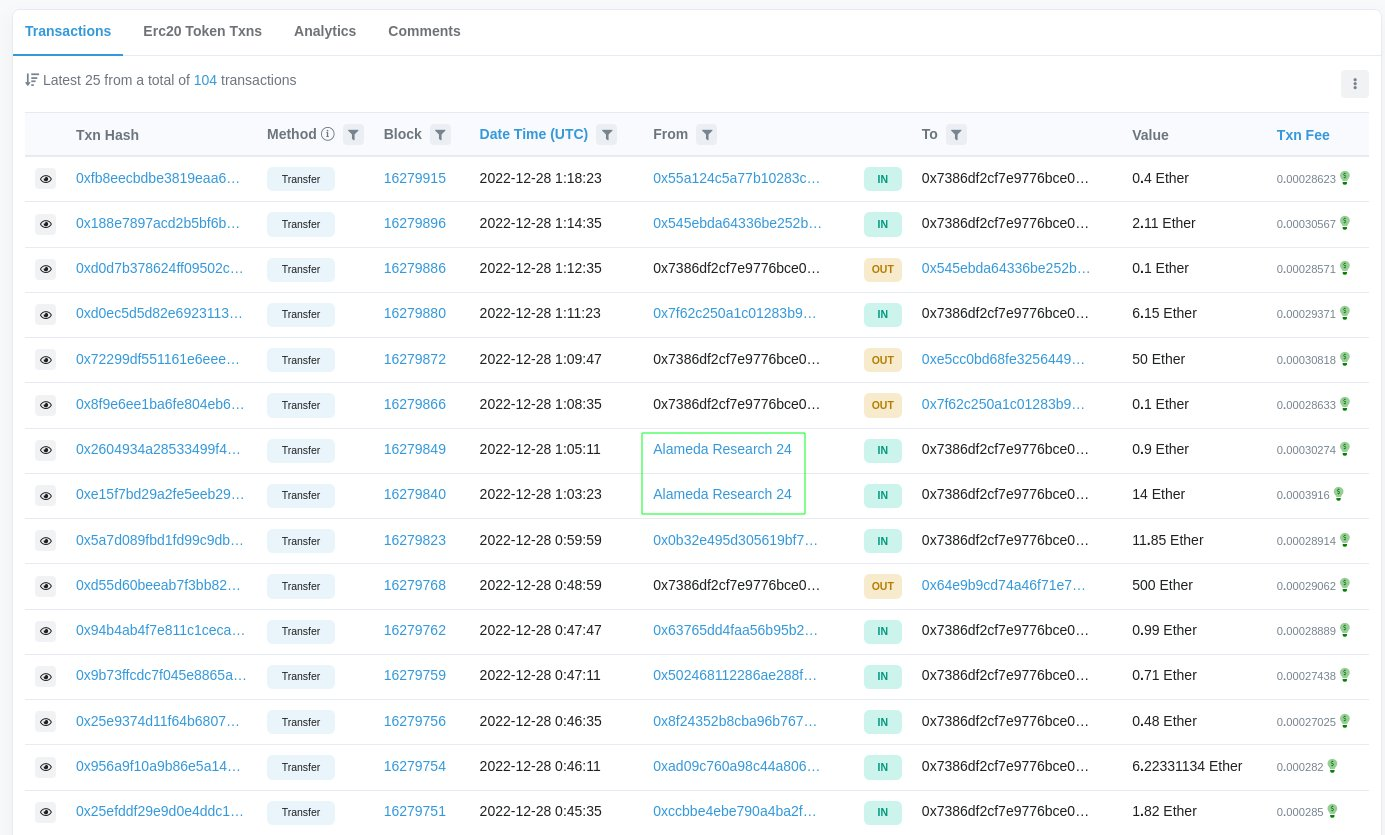Switch to the Analytics tab
Viewport: 1385px width, 835px height.
(325, 31)
